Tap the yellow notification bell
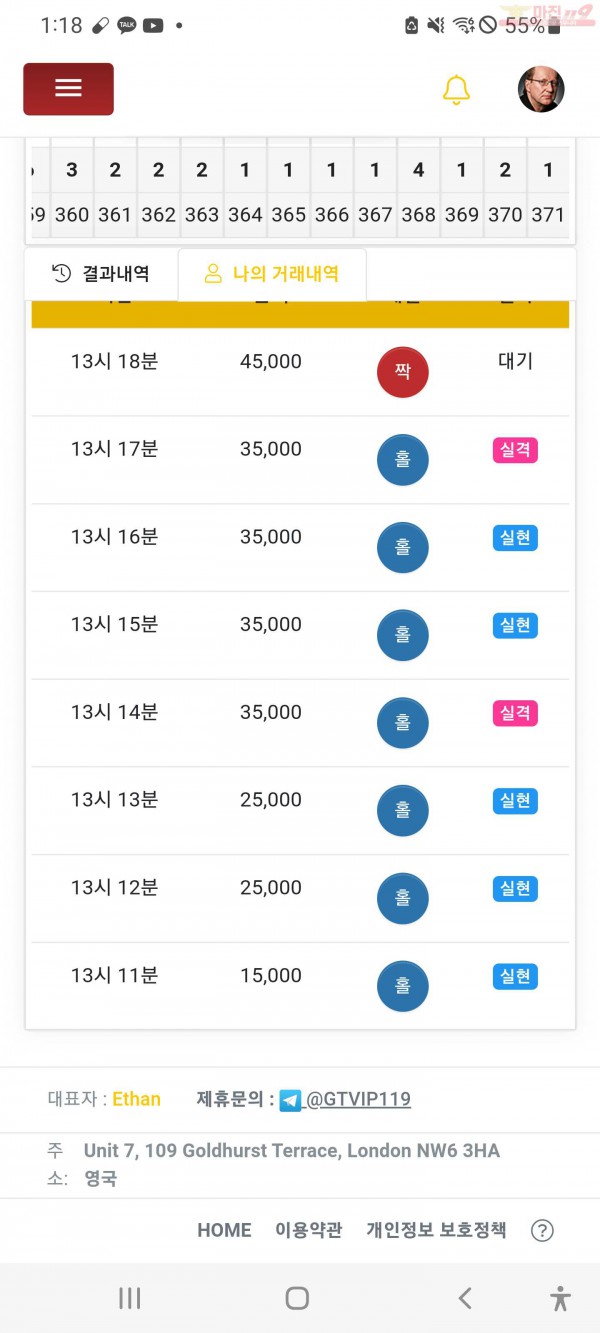This screenshot has width=600, height=1333. click(456, 89)
